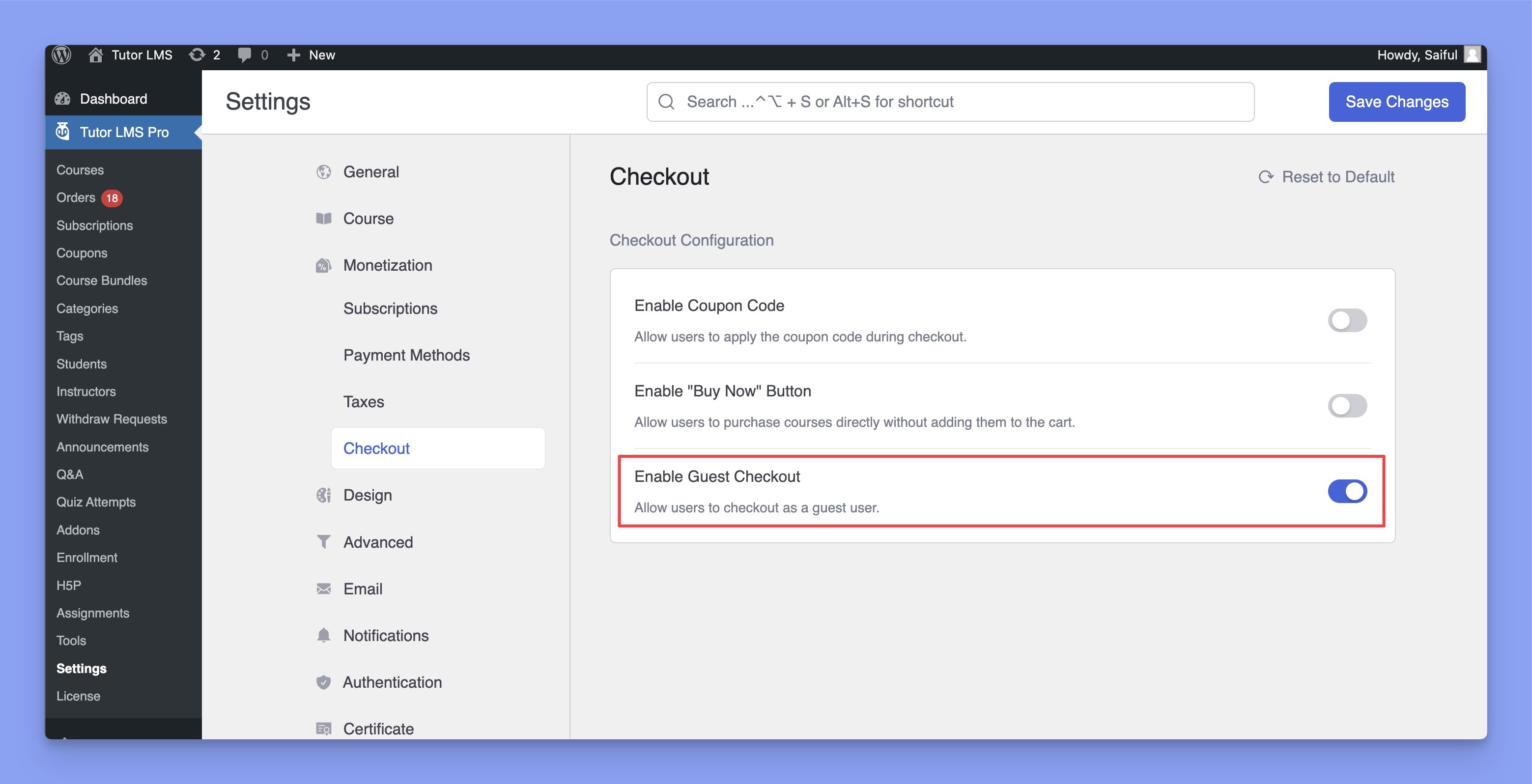The image size is (1532, 784).
Task: Open the comments bubble icon
Action: click(x=244, y=56)
